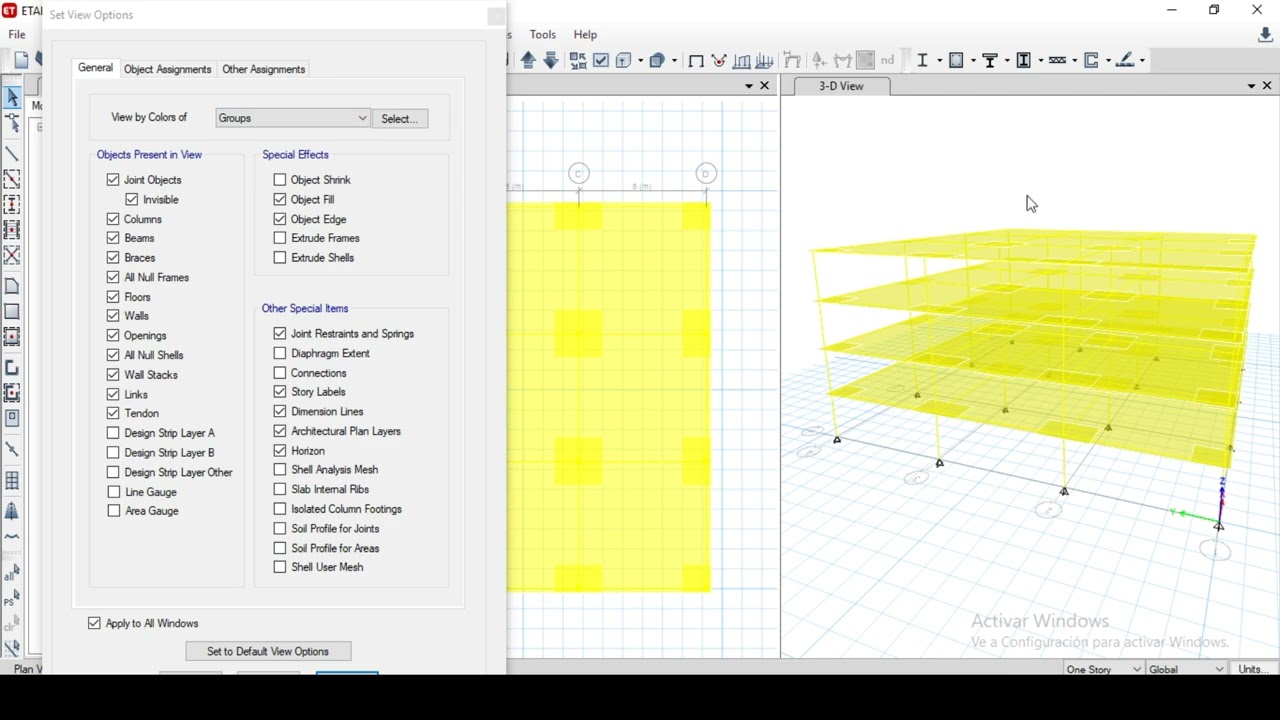Image resolution: width=1280 pixels, height=720 pixels.
Task: Click the move up in list arrow icon
Action: pyautogui.click(x=527, y=60)
